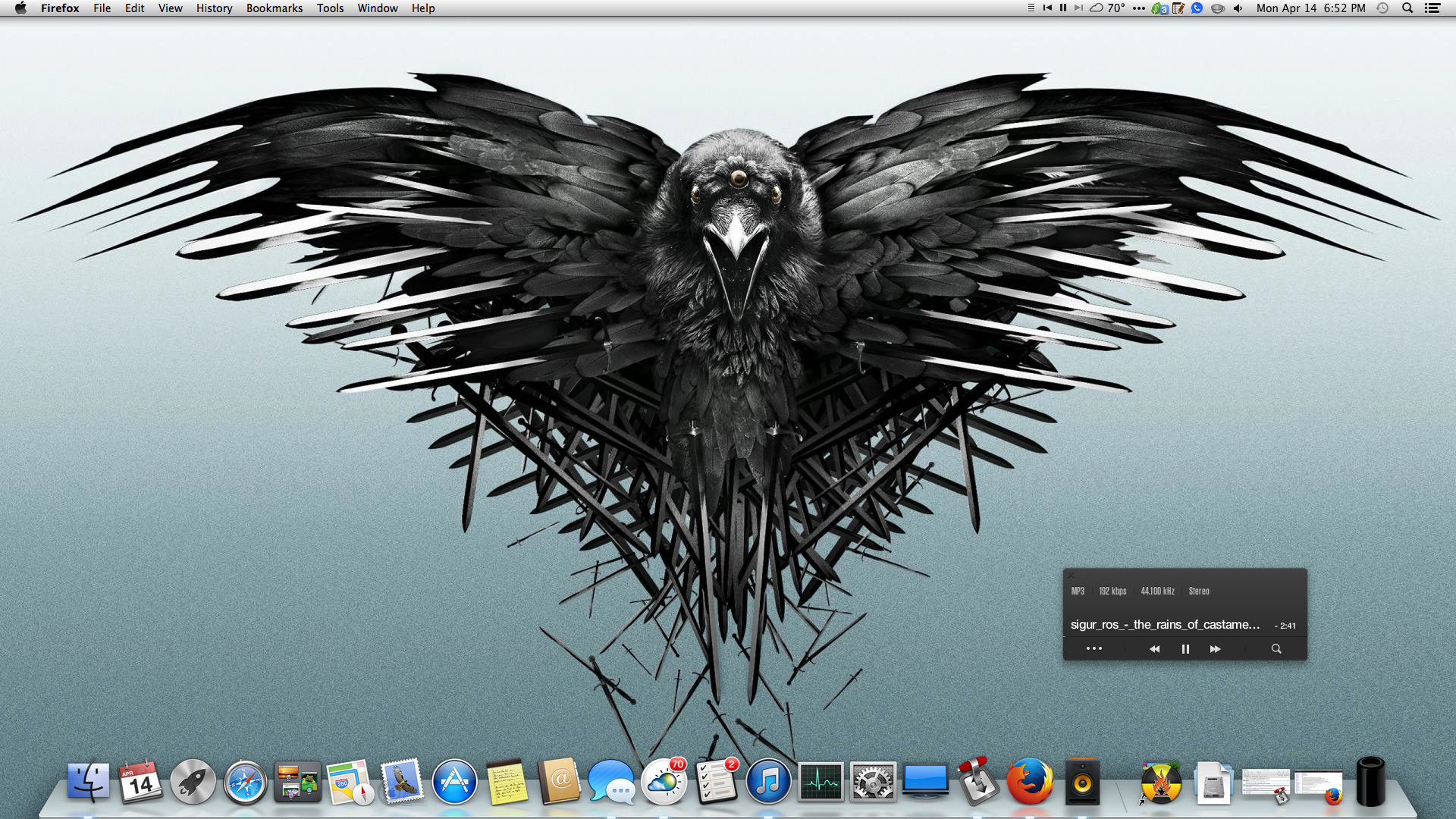The image size is (1456, 819).
Task: Open Contacts from the dock
Action: tap(559, 782)
